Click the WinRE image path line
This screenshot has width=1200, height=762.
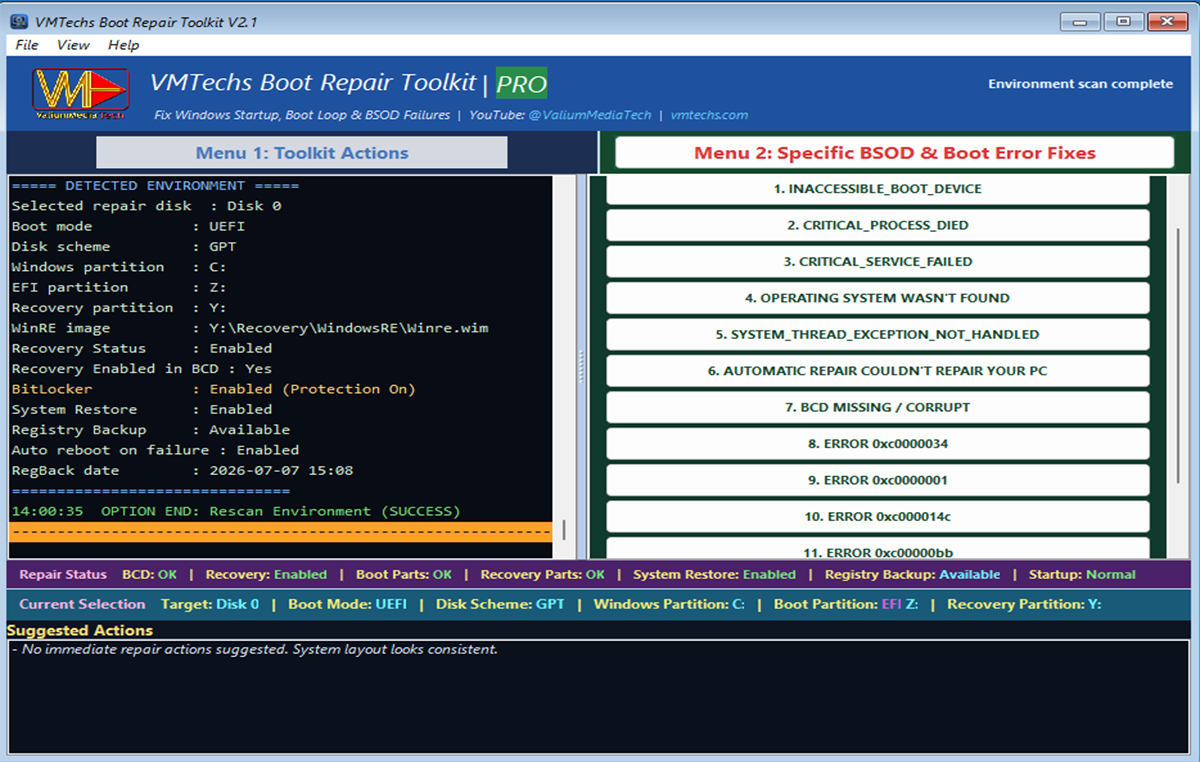250,328
